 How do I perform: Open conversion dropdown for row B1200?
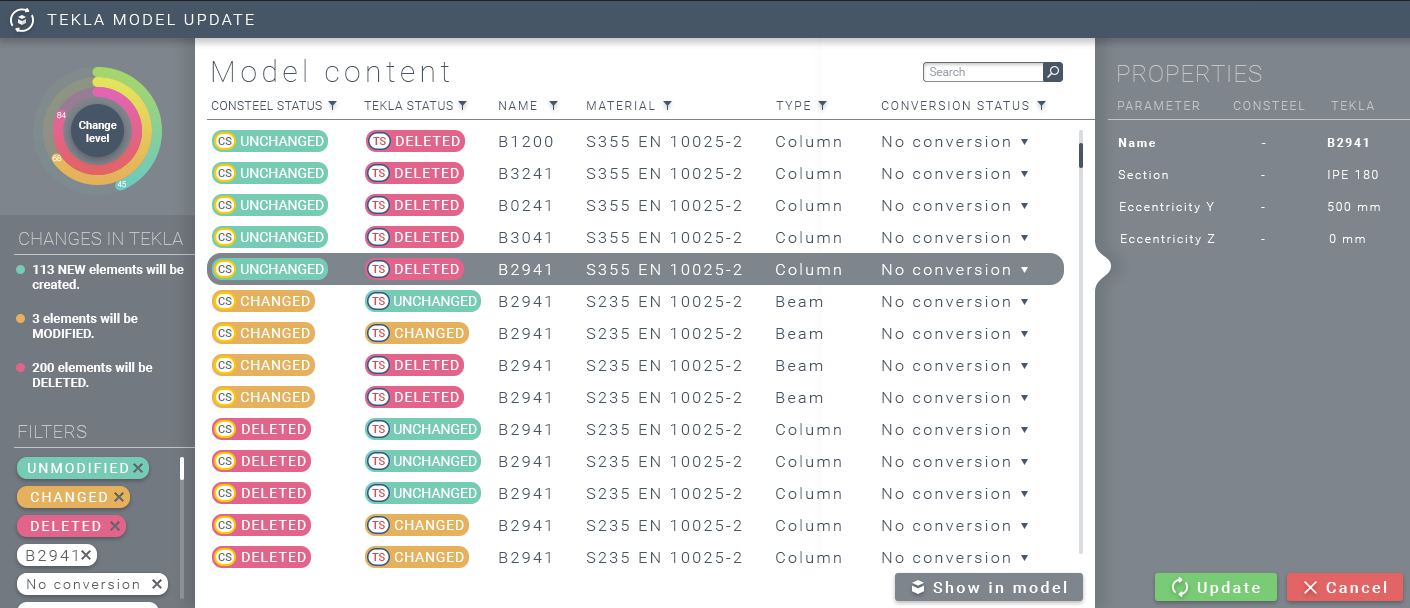tap(1025, 142)
